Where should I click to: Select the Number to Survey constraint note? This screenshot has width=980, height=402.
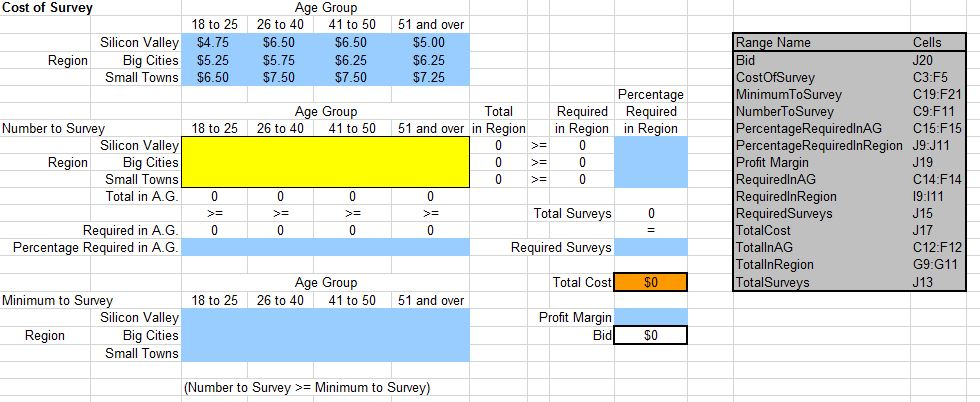[306, 387]
